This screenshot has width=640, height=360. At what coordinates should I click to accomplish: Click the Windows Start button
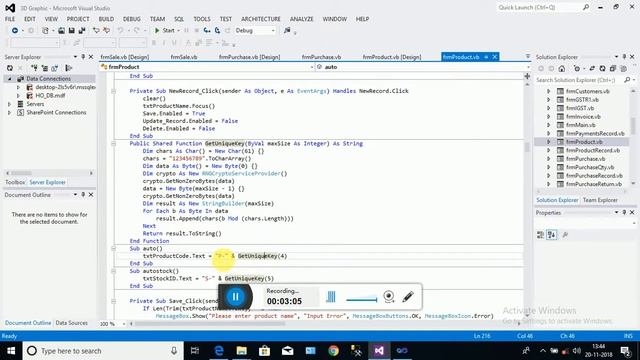pos(11,351)
